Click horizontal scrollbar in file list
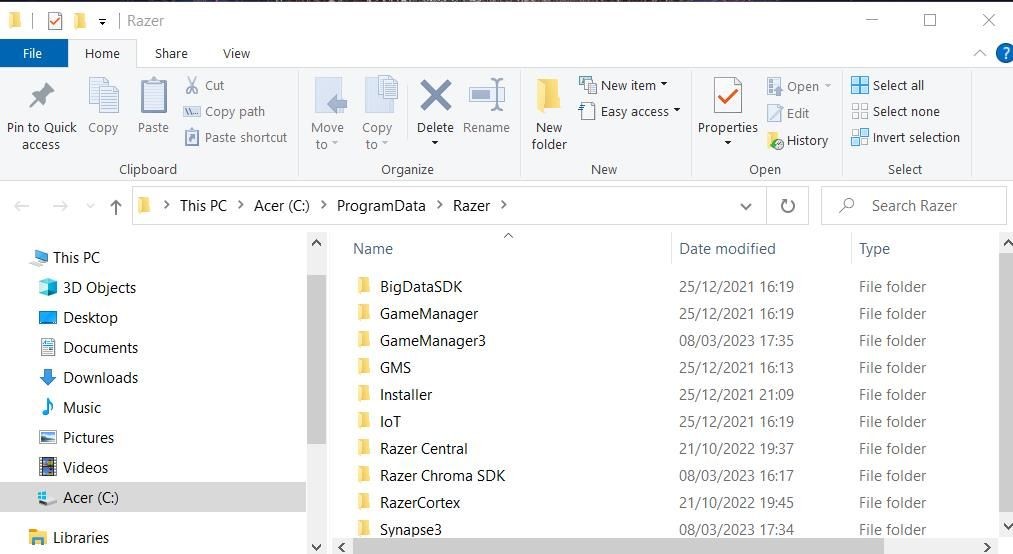This screenshot has height=554, width=1013. pyautogui.click(x=616, y=546)
